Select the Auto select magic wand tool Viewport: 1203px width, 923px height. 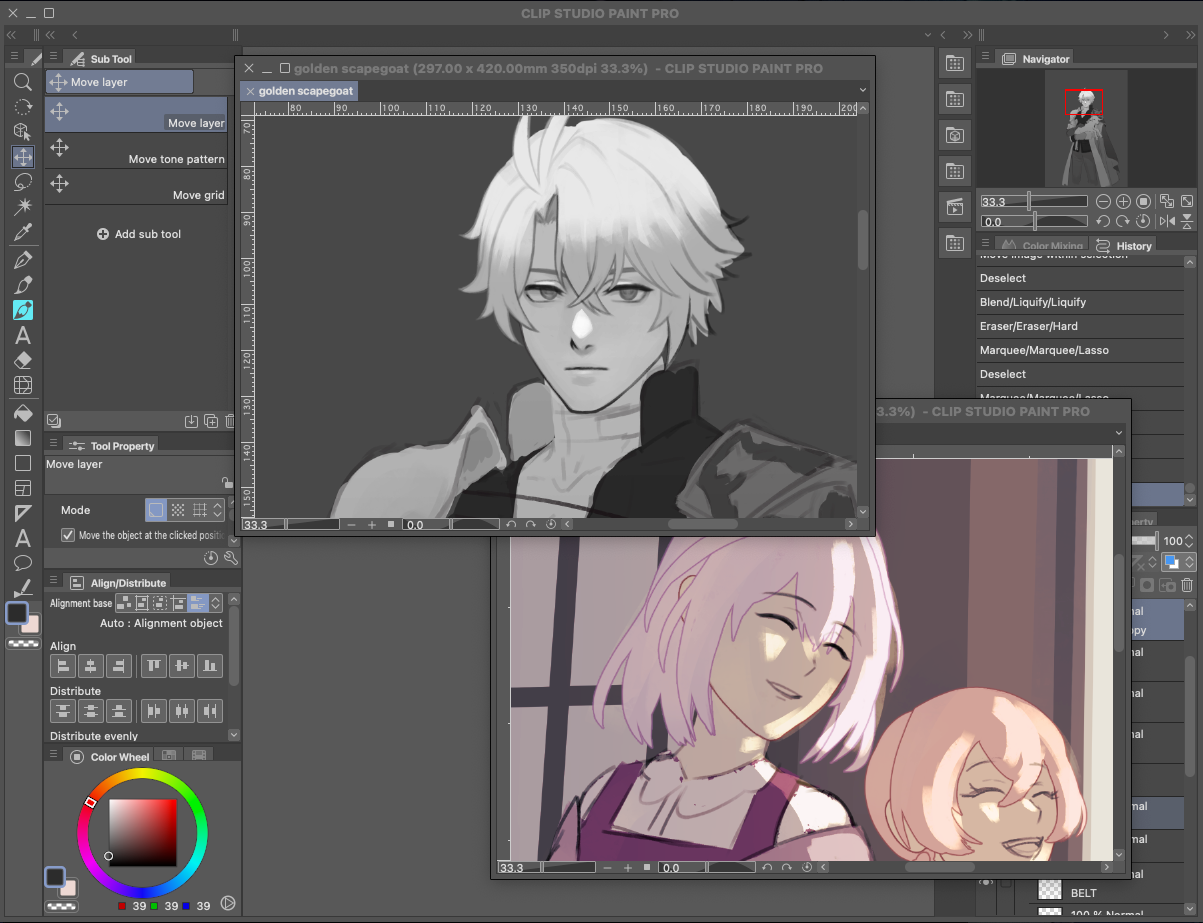click(x=22, y=207)
